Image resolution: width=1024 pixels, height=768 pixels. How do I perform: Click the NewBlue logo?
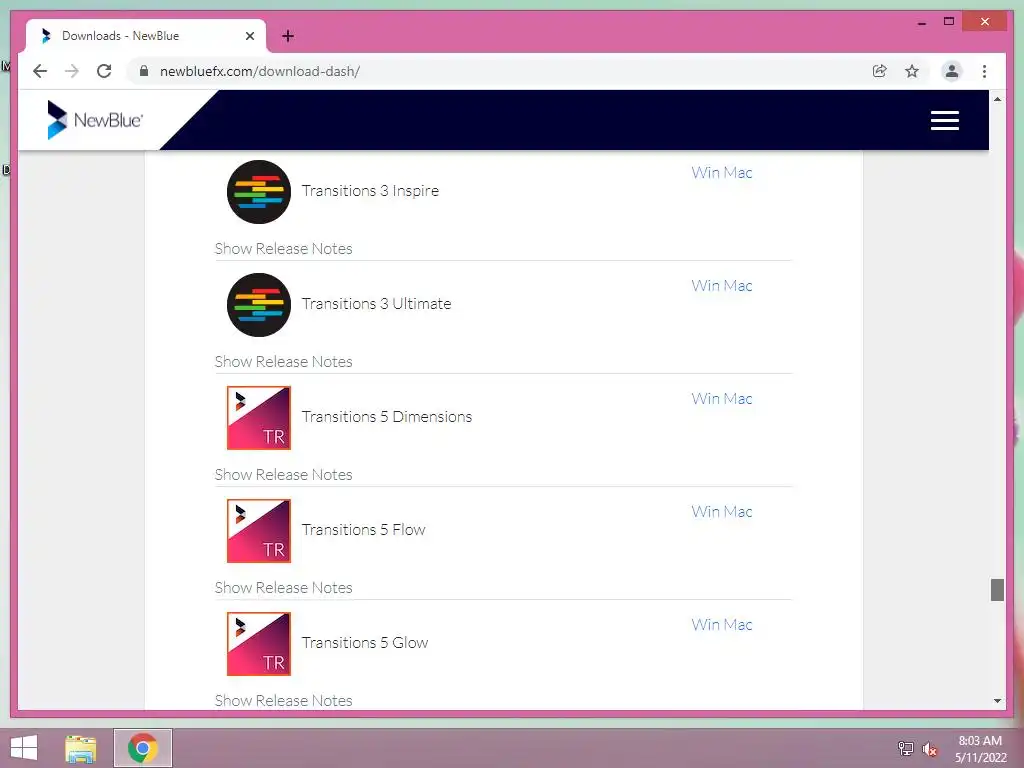(95, 120)
